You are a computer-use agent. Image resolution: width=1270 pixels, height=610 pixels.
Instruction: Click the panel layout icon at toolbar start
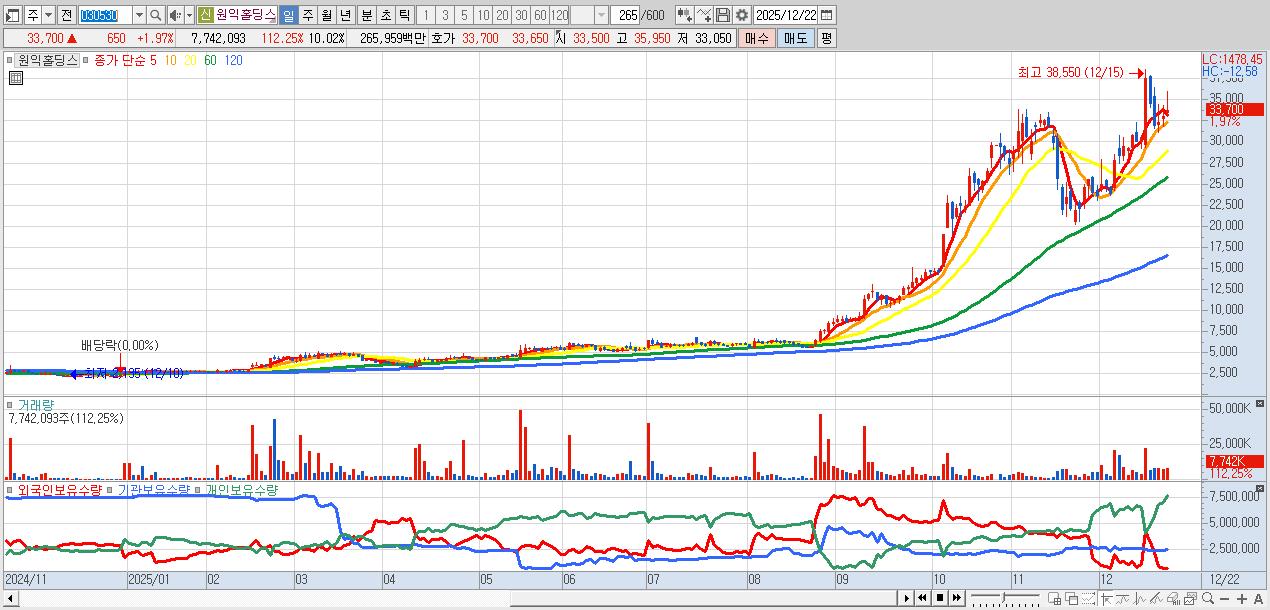13,15
